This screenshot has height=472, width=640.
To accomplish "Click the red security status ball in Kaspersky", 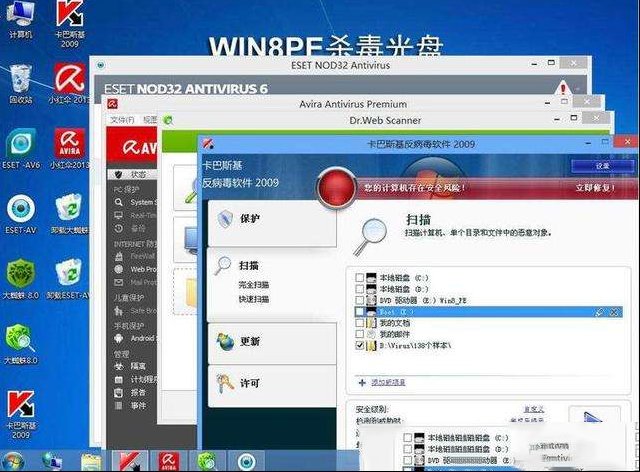I will tap(336, 188).
